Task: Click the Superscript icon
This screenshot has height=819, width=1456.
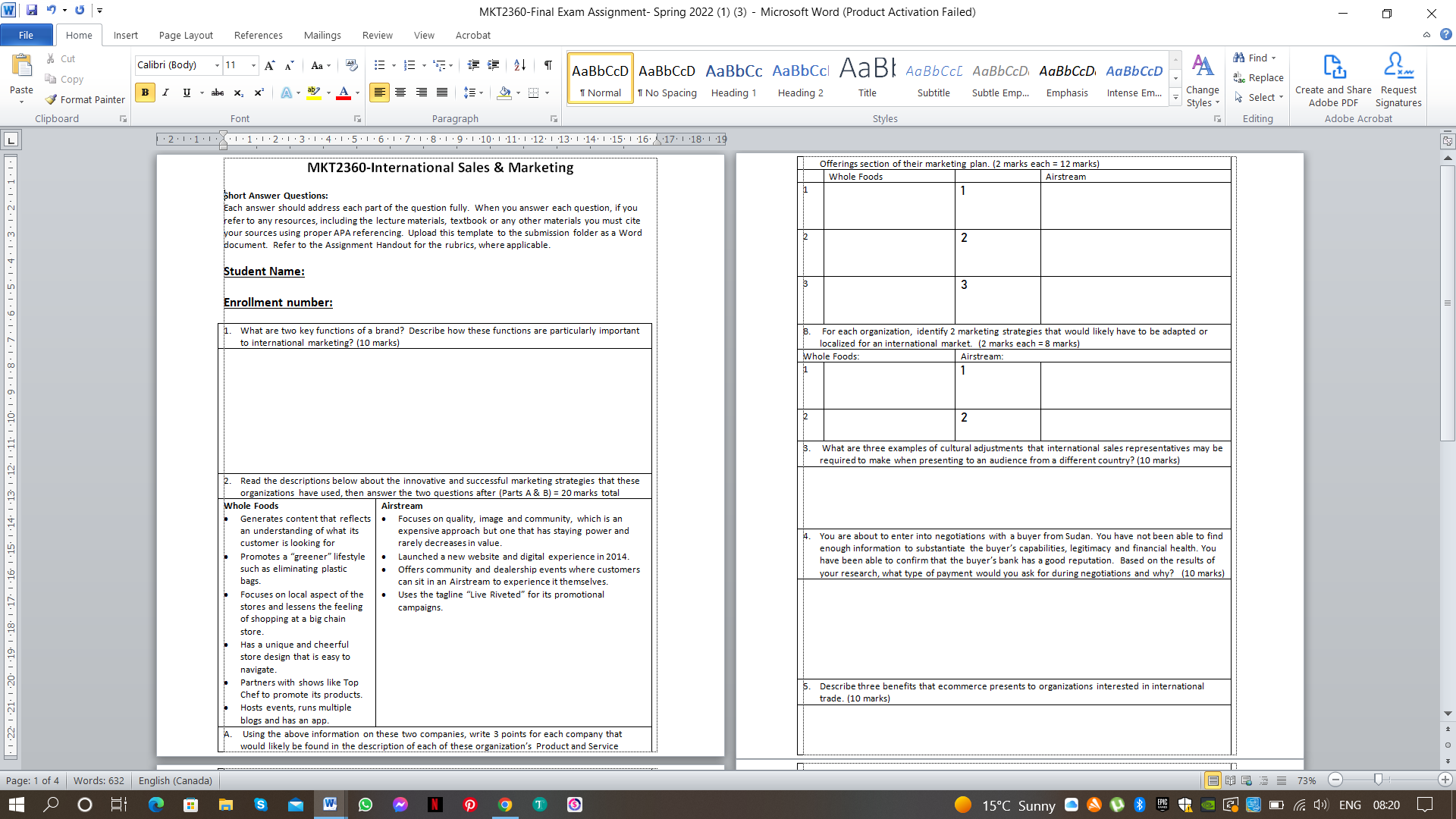Action: pyautogui.click(x=259, y=93)
